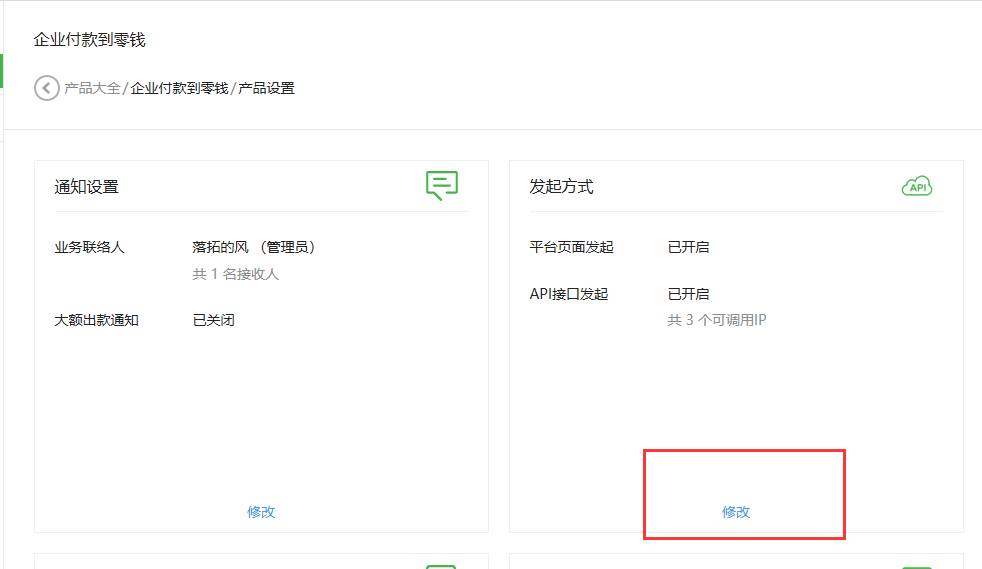This screenshot has width=982, height=569.
Task: Click the 发起方式 card heading
Action: 561,187
